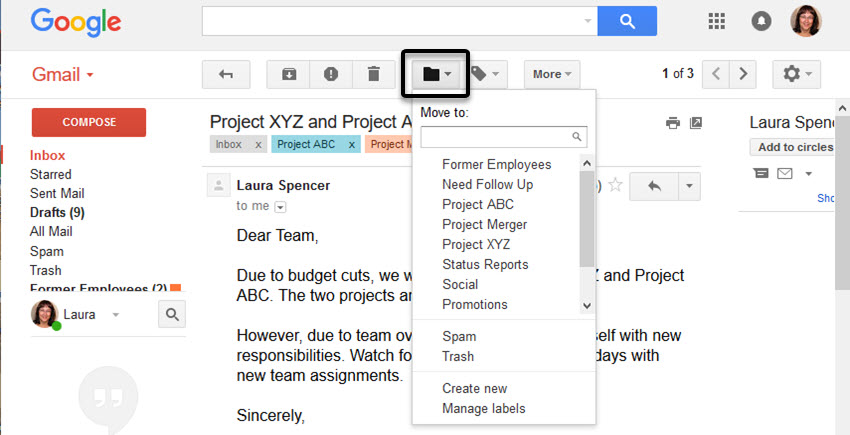Open Sent Mail in the left sidebar

(57, 194)
